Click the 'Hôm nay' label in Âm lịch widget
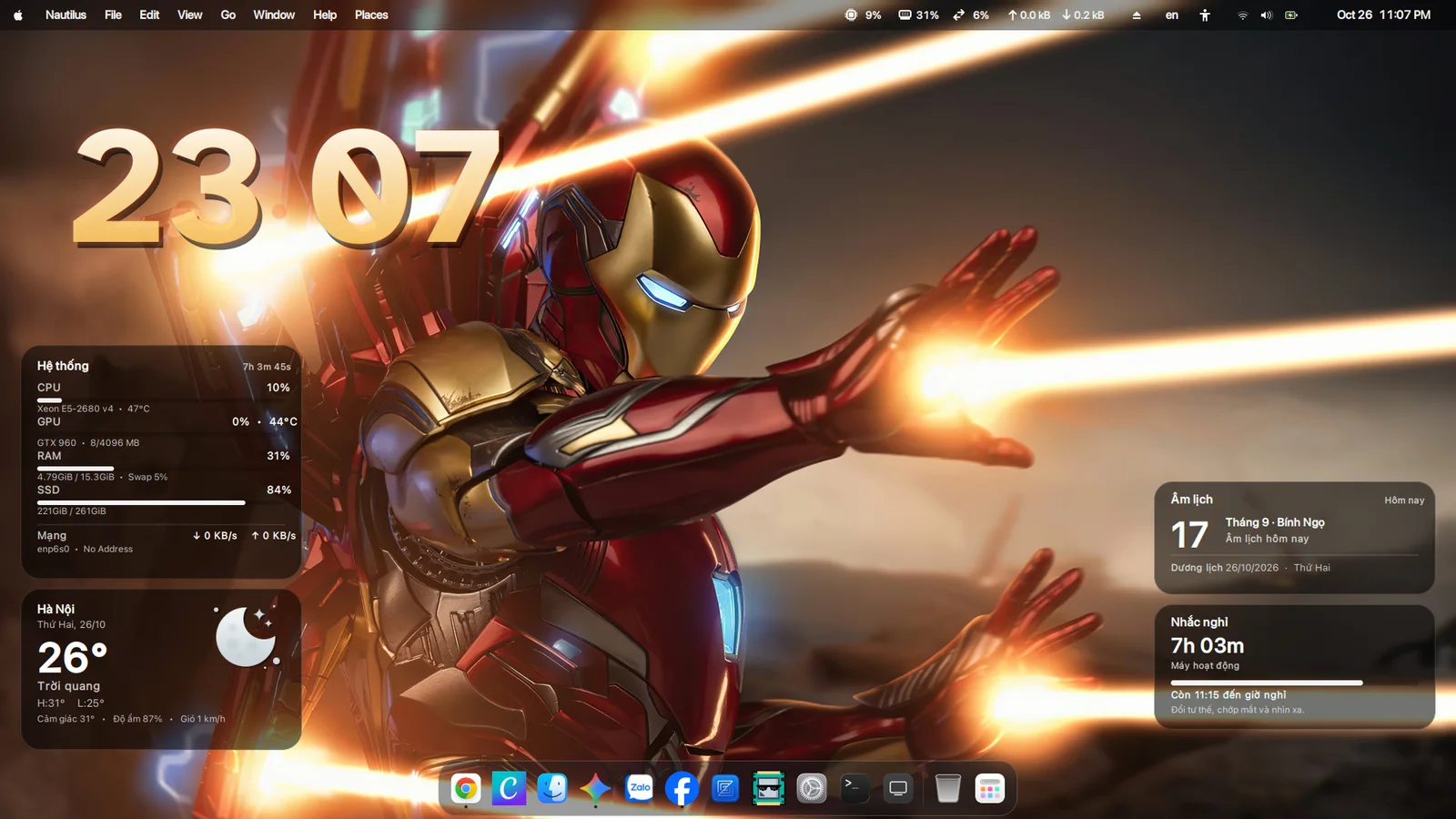This screenshot has width=1456, height=819. click(x=1404, y=500)
